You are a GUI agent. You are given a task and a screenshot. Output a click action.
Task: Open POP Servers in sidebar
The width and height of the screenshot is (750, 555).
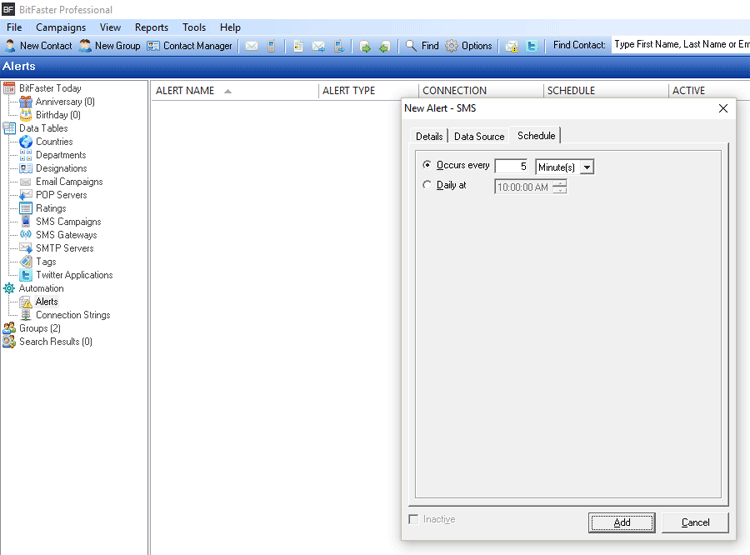[61, 195]
